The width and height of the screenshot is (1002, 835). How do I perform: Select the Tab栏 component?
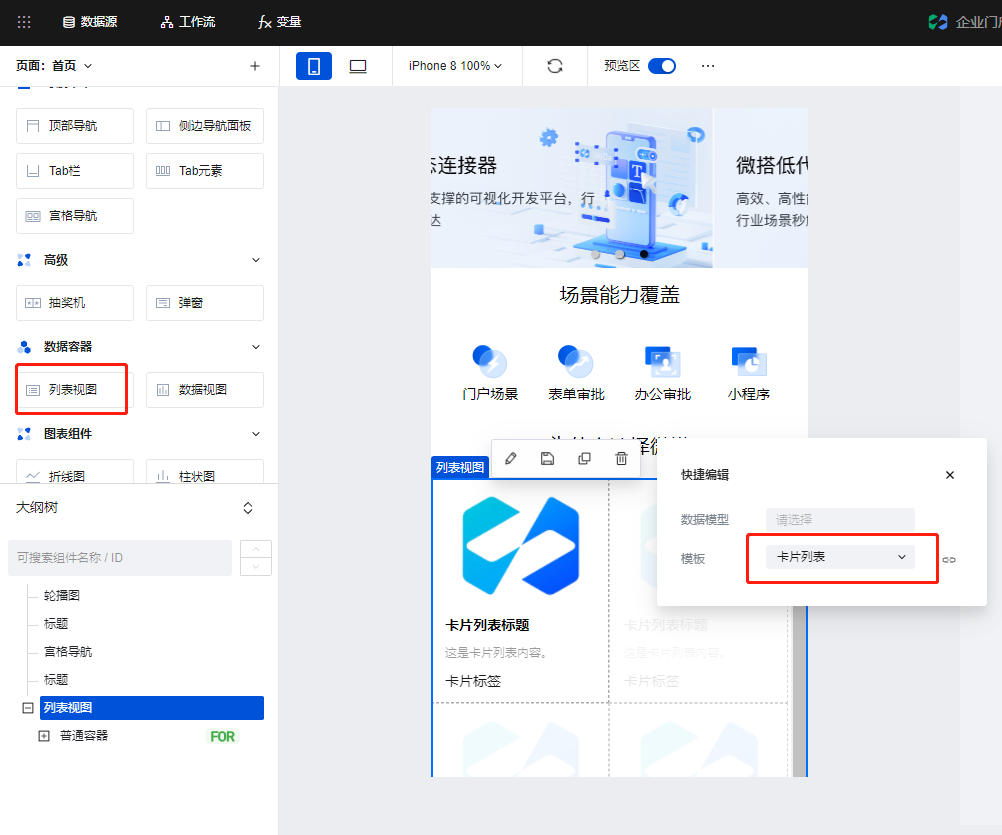[x=75, y=171]
